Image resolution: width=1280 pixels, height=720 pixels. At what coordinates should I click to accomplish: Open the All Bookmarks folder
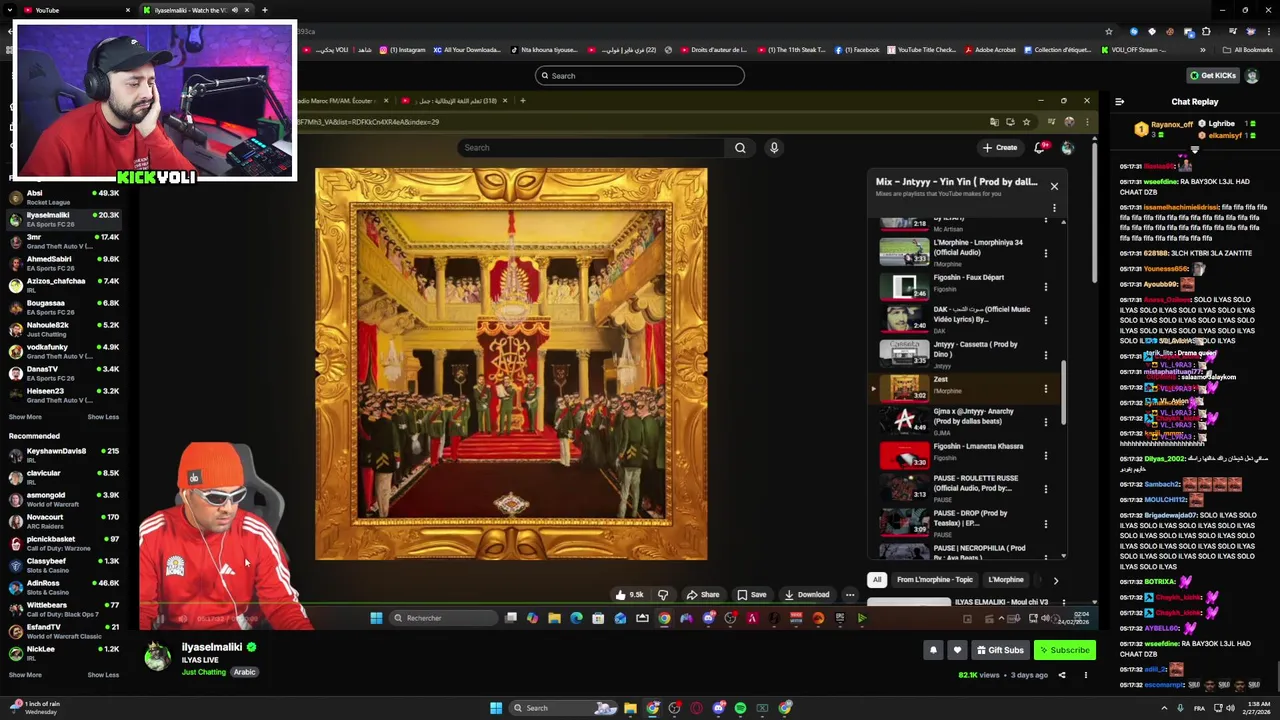click(1247, 50)
